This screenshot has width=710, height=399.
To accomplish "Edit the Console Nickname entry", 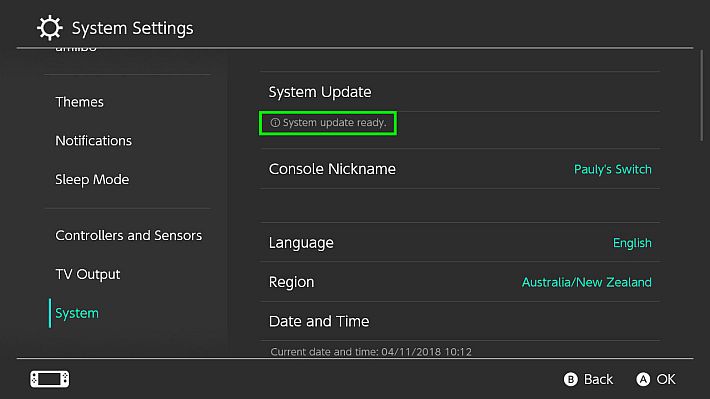I will 460,169.
